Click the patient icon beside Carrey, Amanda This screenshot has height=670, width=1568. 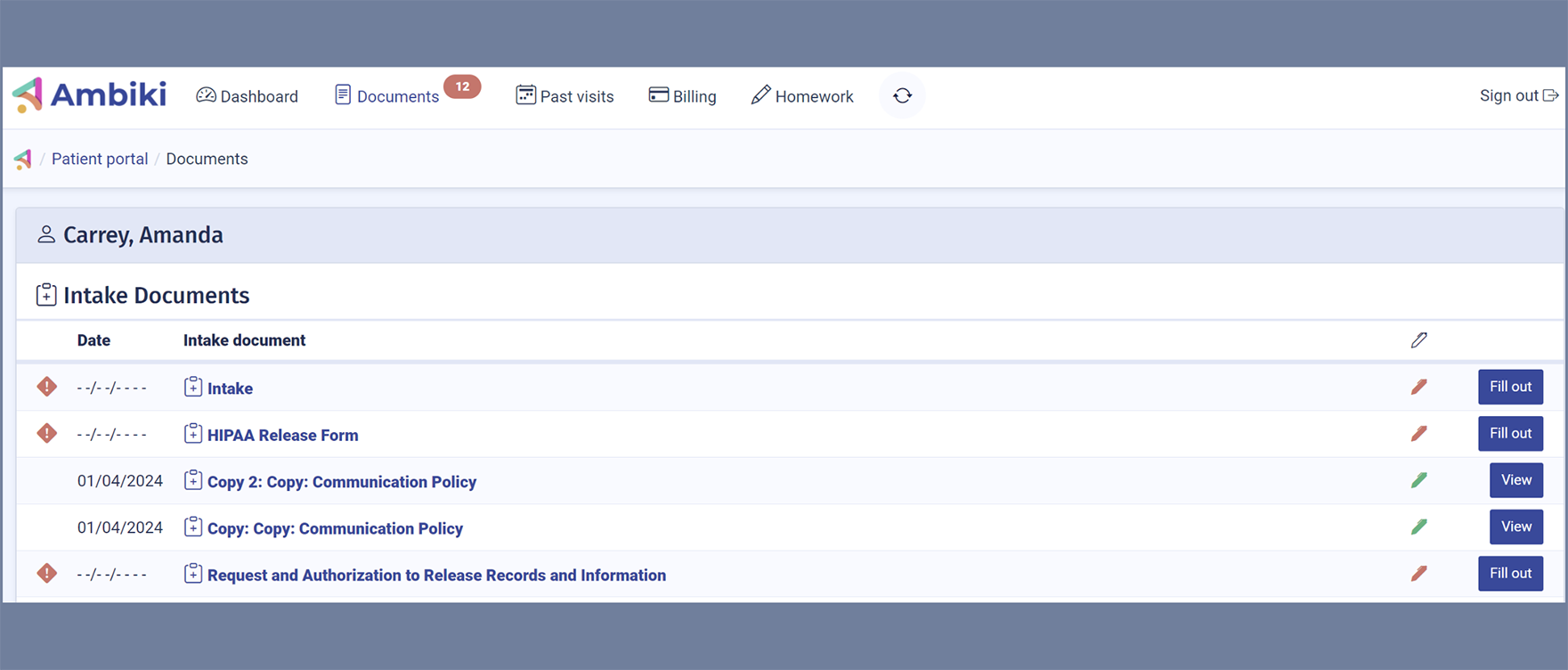(46, 234)
